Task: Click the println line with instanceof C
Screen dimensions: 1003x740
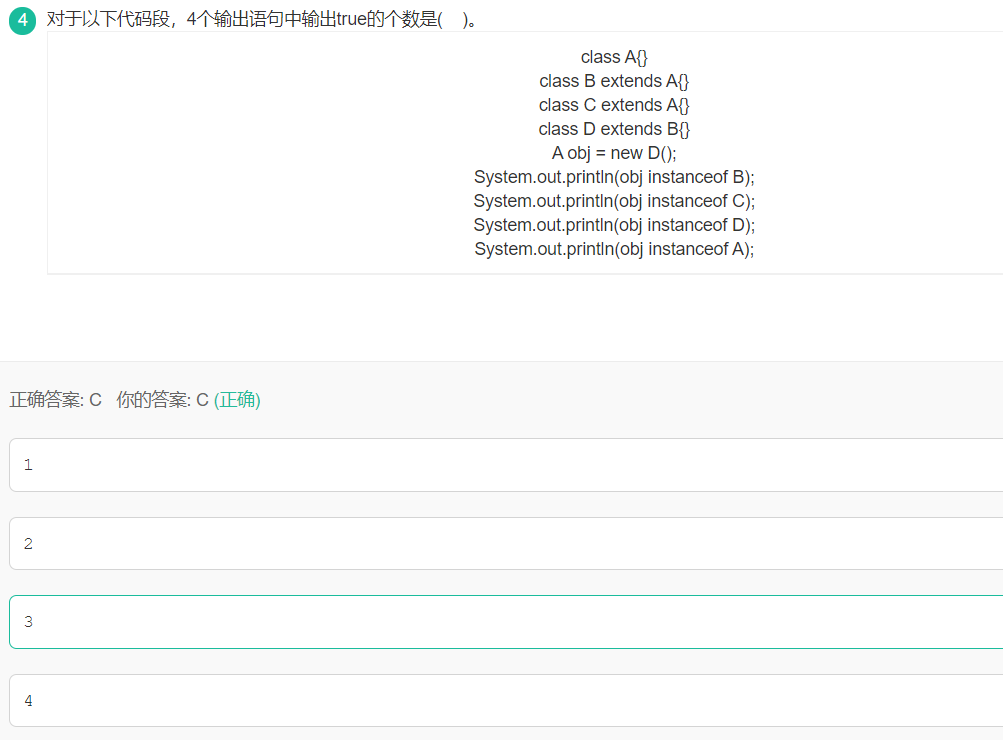Action: 614,201
